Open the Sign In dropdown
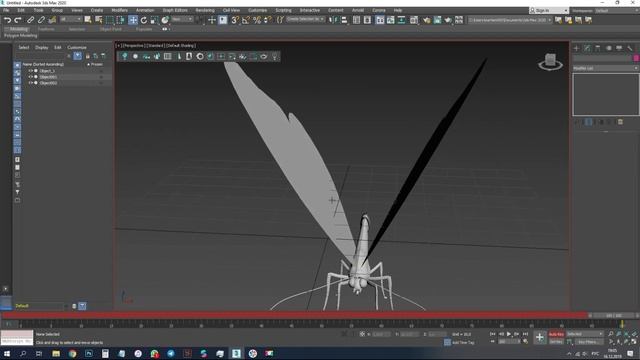This screenshot has height=360, width=640. (x=549, y=10)
